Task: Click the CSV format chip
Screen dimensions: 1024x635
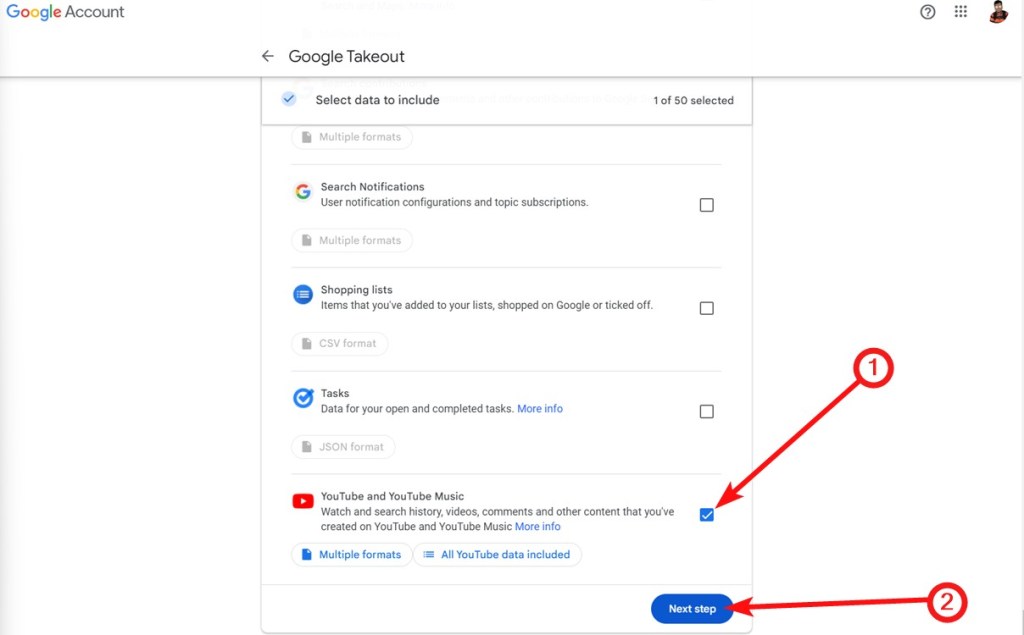Action: point(340,344)
